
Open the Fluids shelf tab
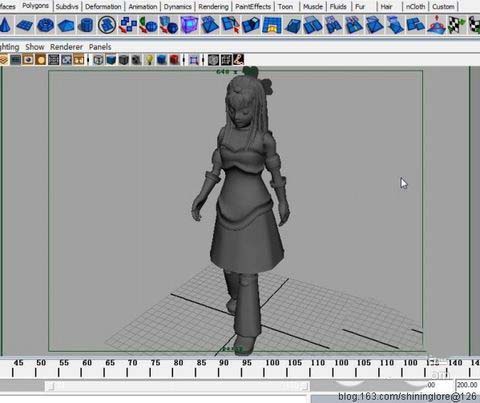(x=338, y=6)
